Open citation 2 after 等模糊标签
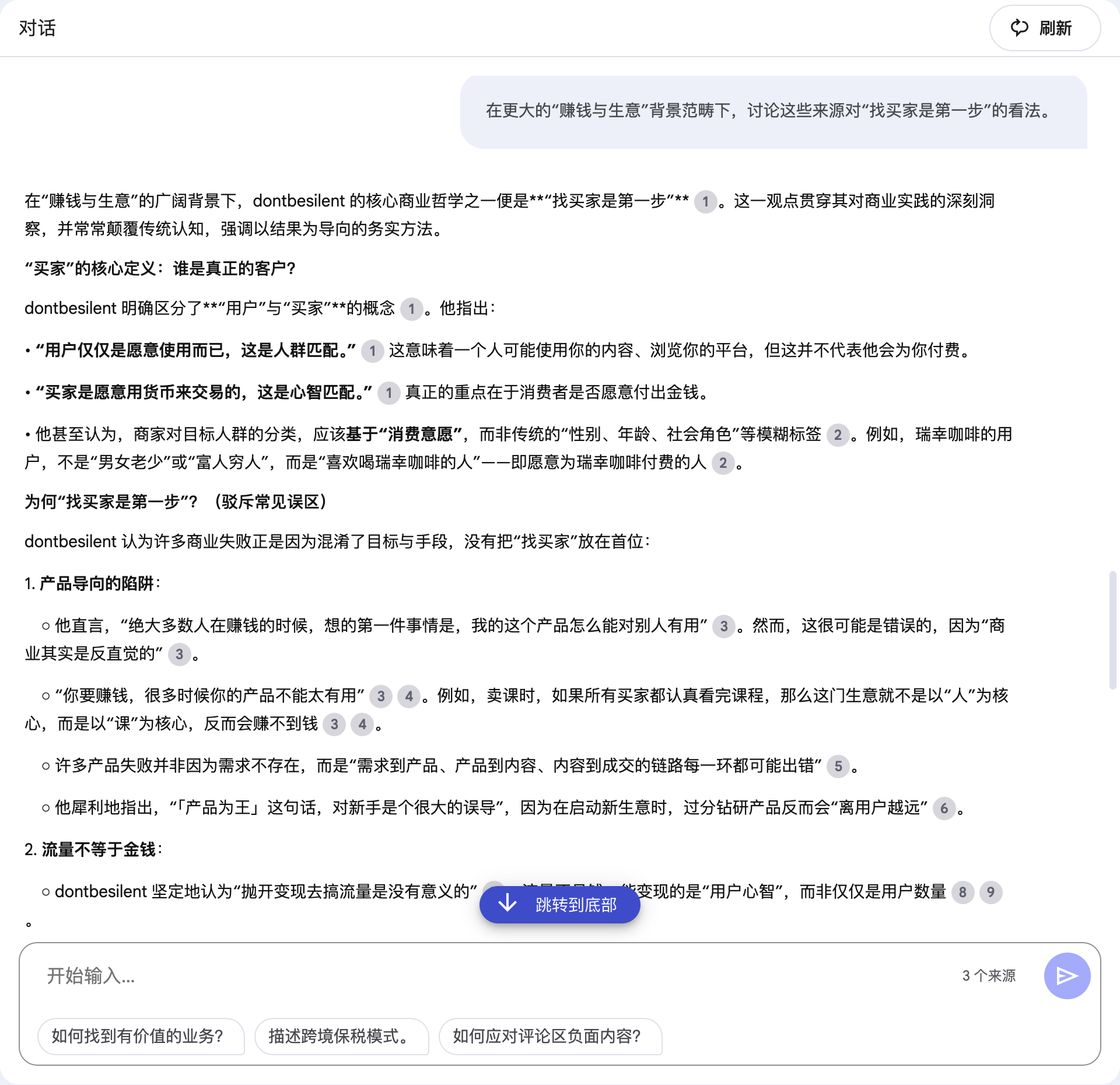This screenshot has width=1120, height=1085. click(x=838, y=435)
